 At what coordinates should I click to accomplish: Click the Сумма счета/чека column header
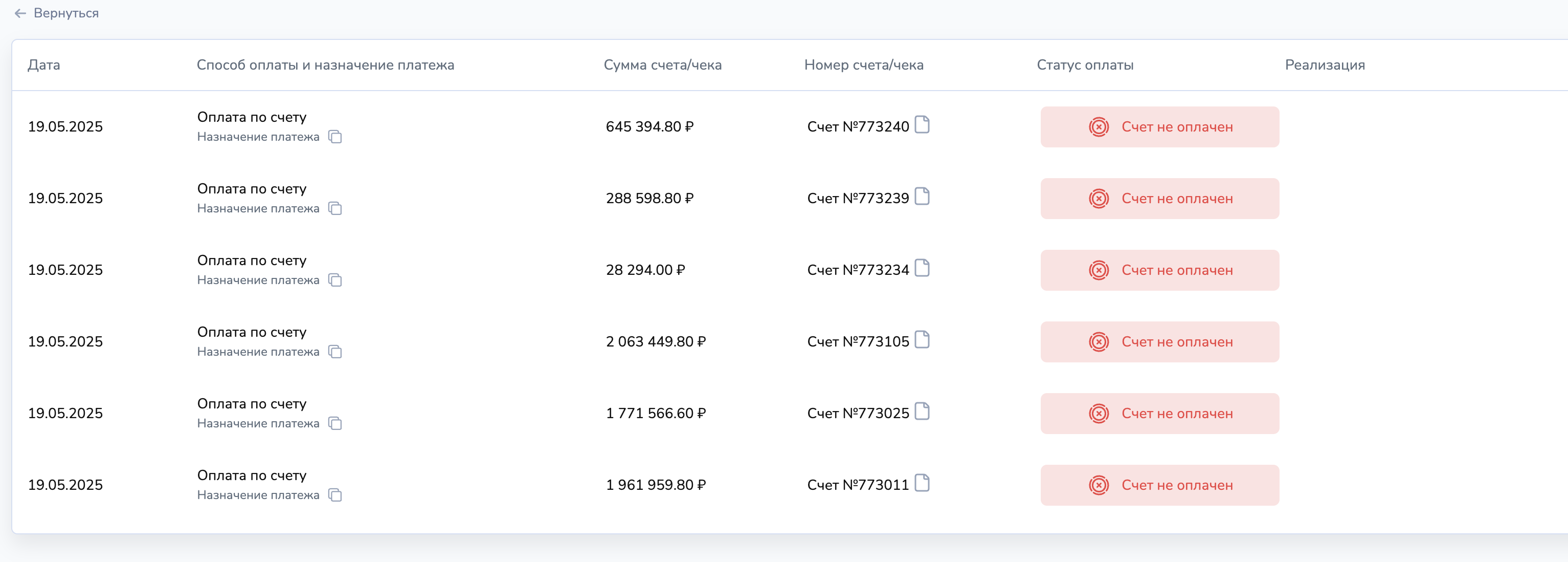coord(662,65)
